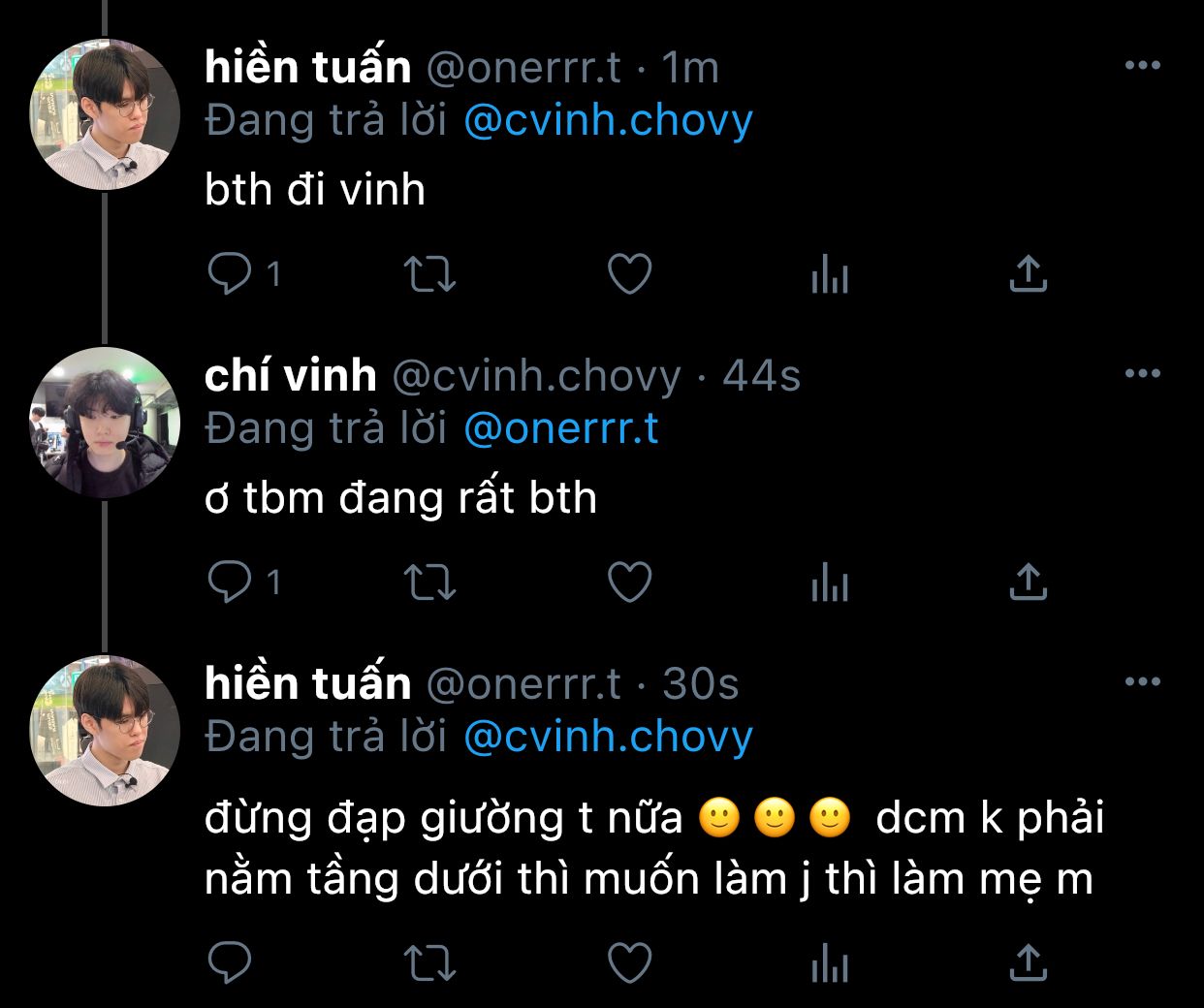Open more options on the last tweet
The height and width of the screenshot is (1008, 1204).
[1142, 682]
